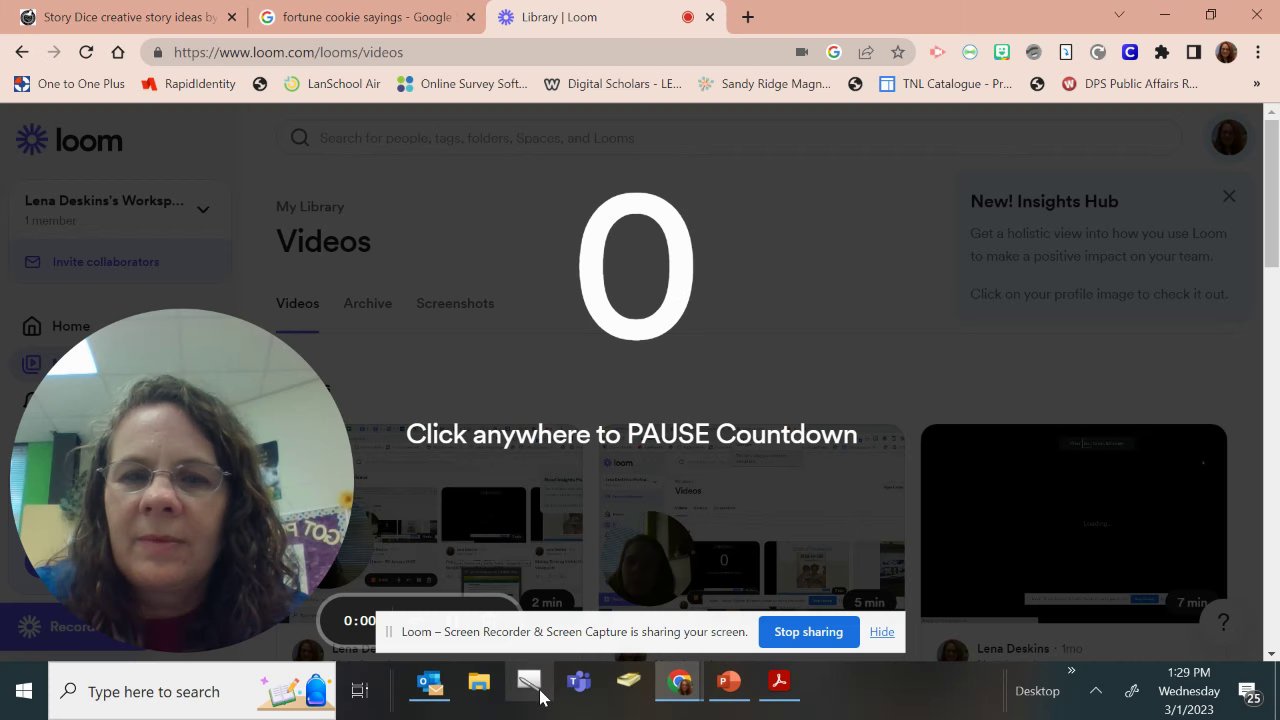Click the Loom logo

click(x=69, y=140)
